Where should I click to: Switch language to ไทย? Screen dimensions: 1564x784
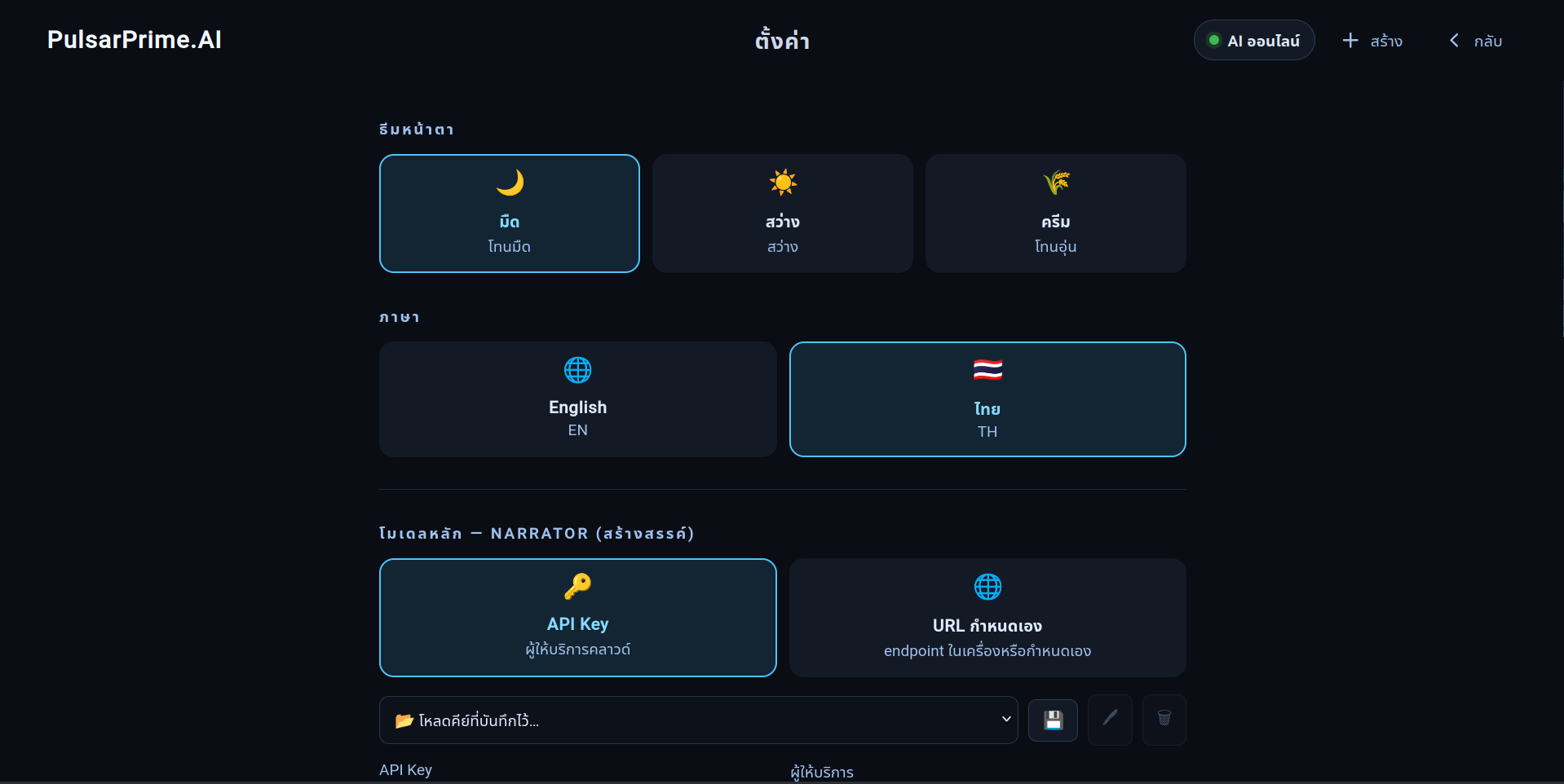[987, 399]
